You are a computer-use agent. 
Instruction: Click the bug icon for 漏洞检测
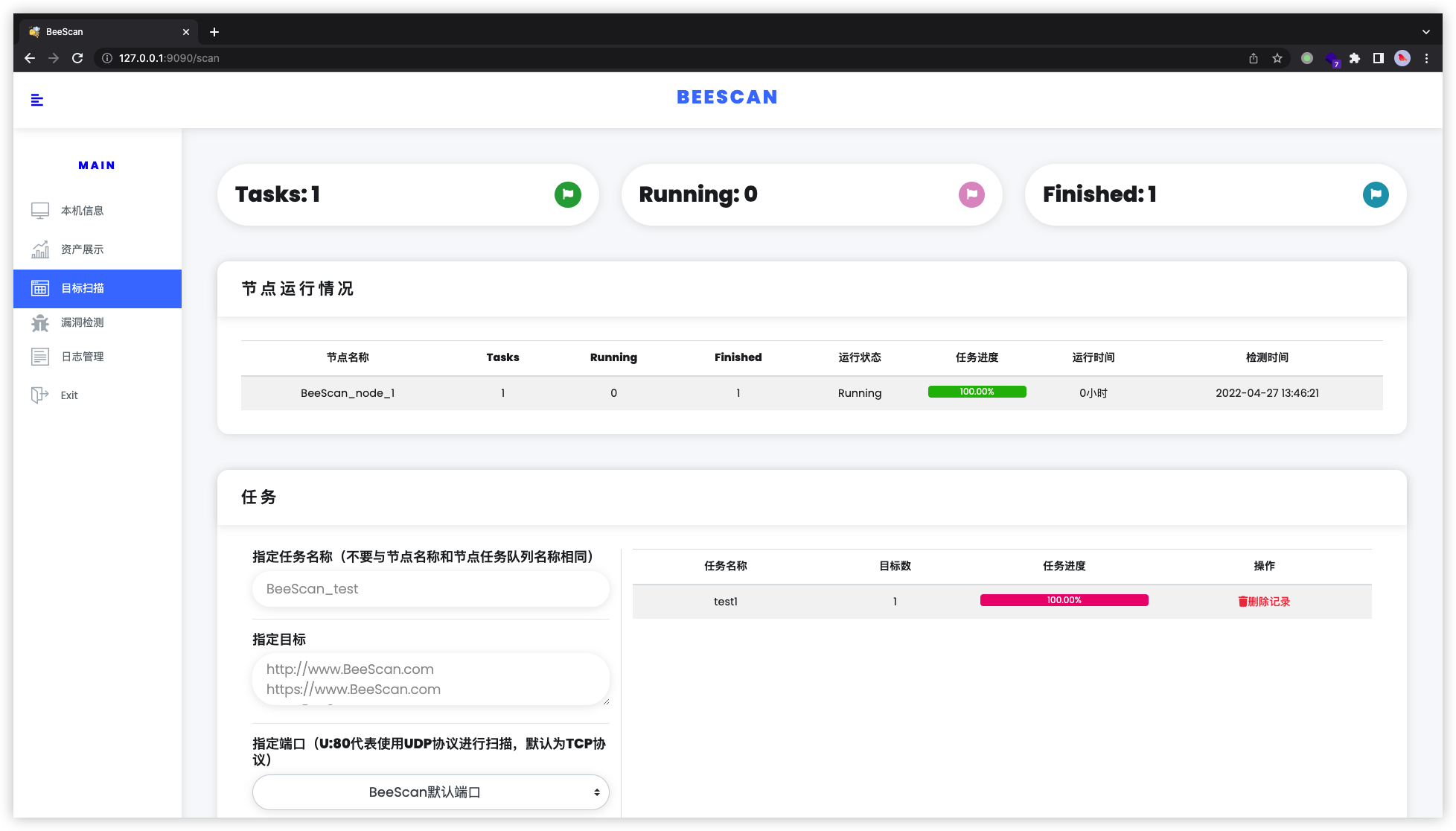39,322
